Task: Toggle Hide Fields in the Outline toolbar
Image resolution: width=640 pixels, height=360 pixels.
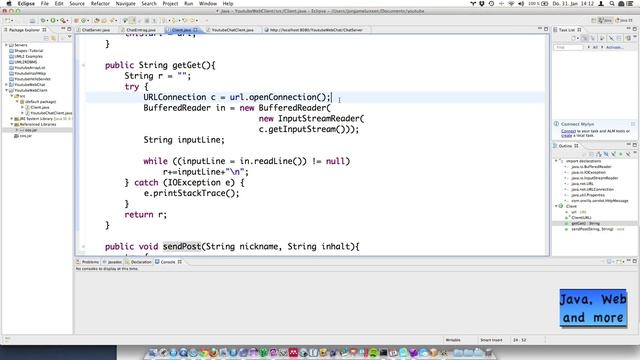Action: [606, 154]
